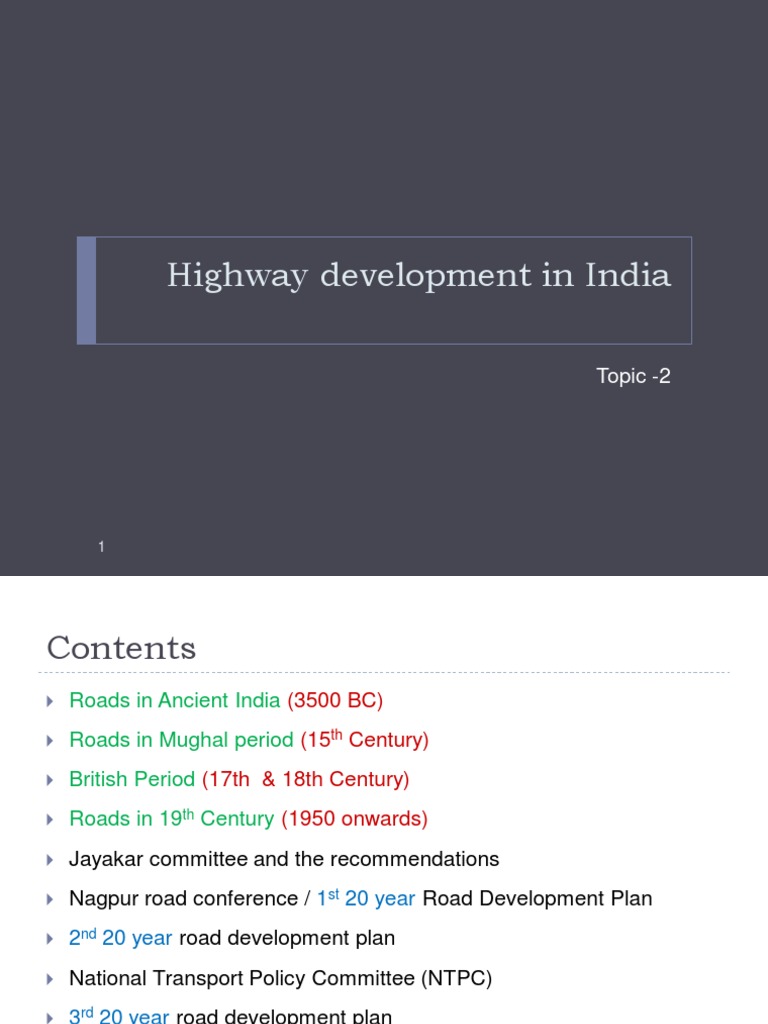Click the bullet arrow beside Roads in Ancient India
768x1024 pixels.
[x=50, y=701]
